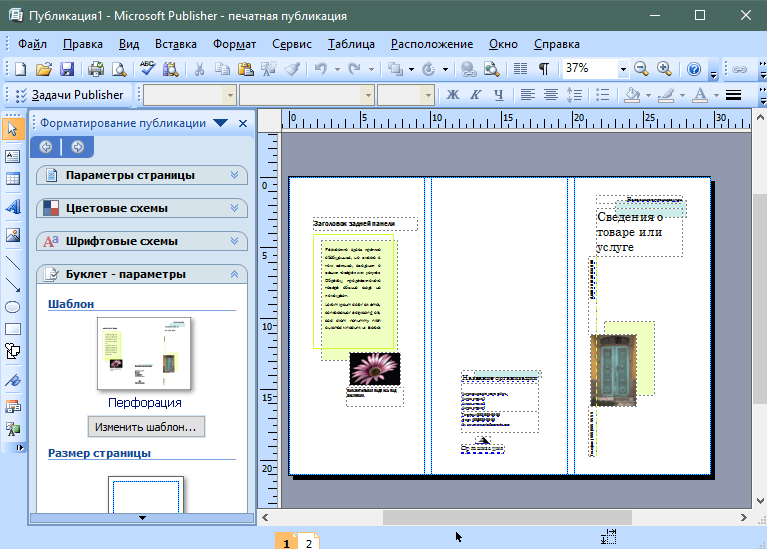This screenshot has height=549, width=767.
Task: Toggle bold formatting (Ж) button
Action: coord(451,95)
